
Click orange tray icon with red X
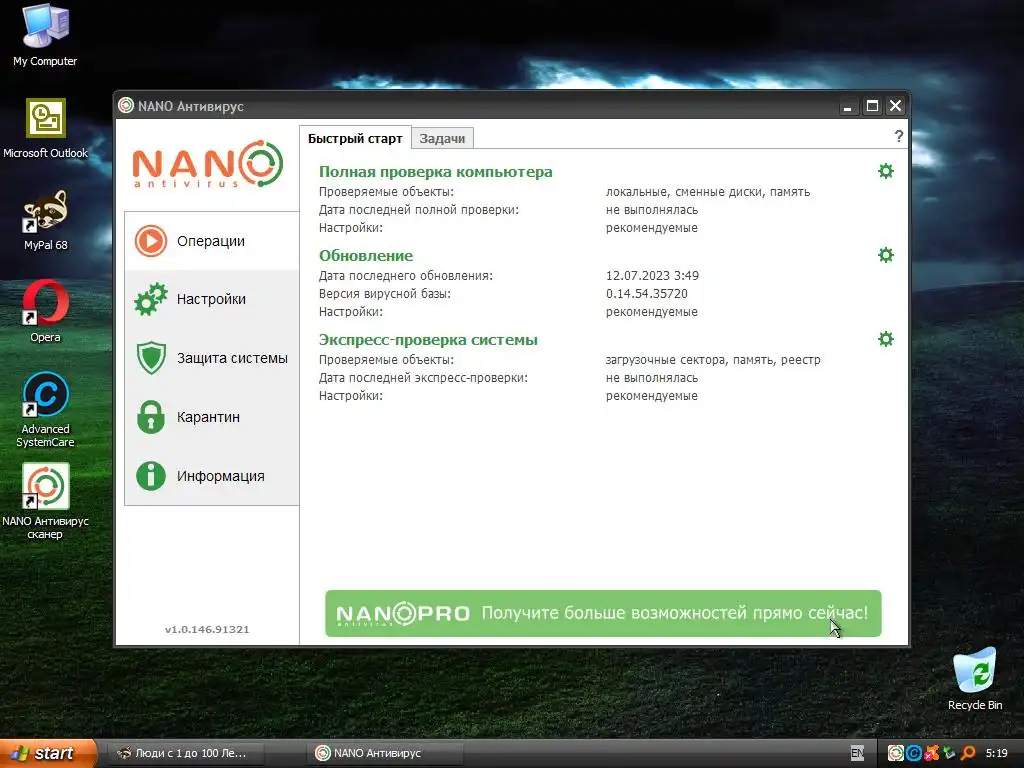[932, 753]
